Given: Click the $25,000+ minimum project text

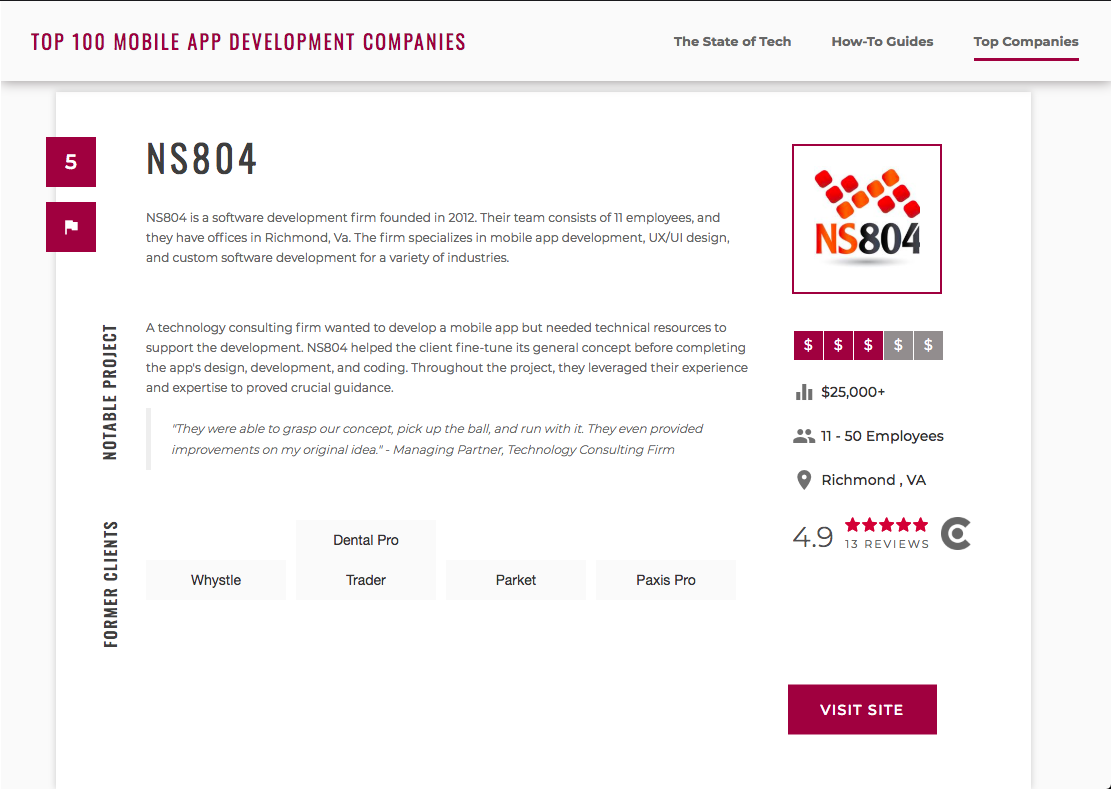Looking at the screenshot, I should click(853, 392).
